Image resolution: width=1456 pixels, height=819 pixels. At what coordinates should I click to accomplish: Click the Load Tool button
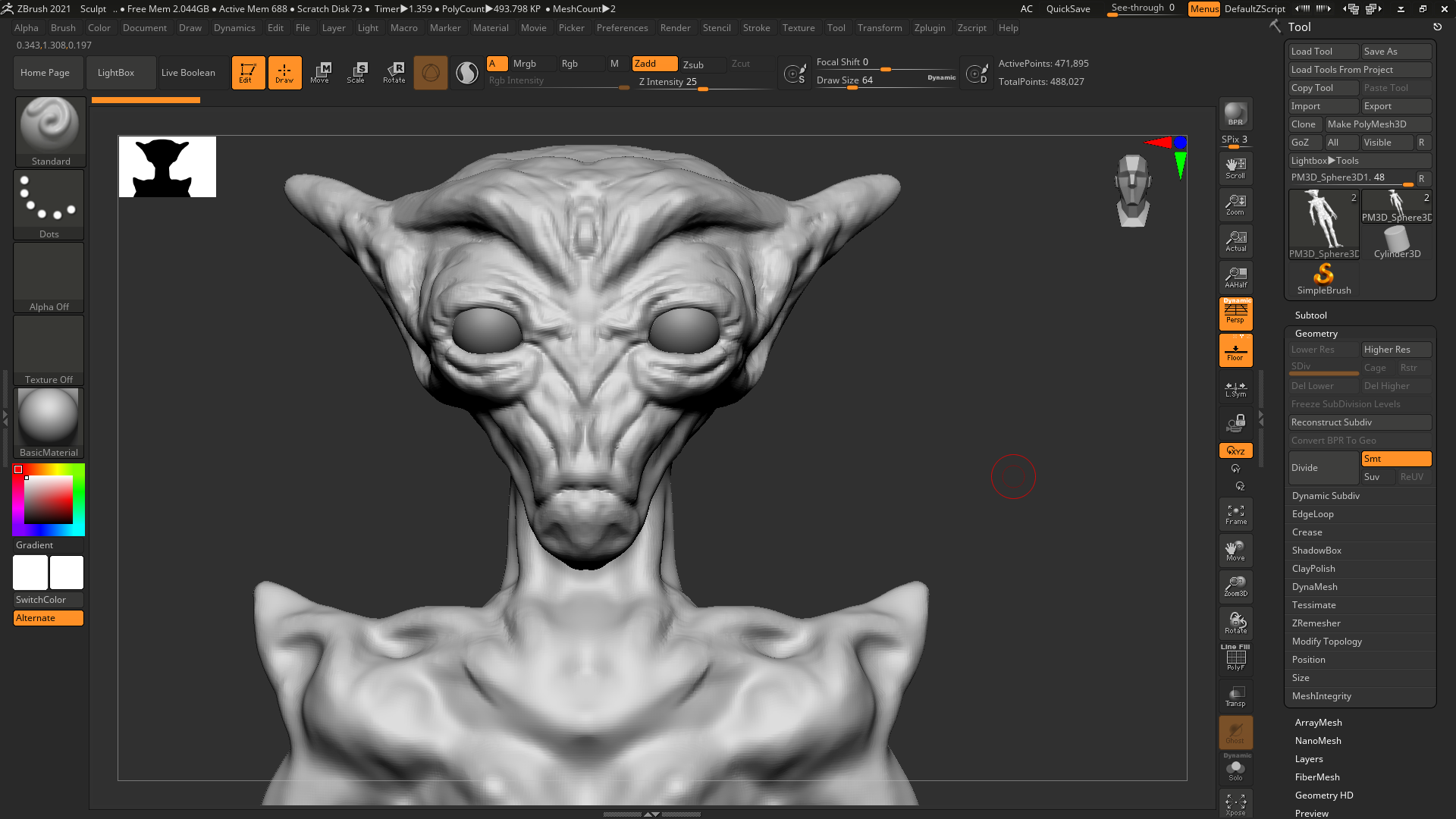[x=1323, y=52]
